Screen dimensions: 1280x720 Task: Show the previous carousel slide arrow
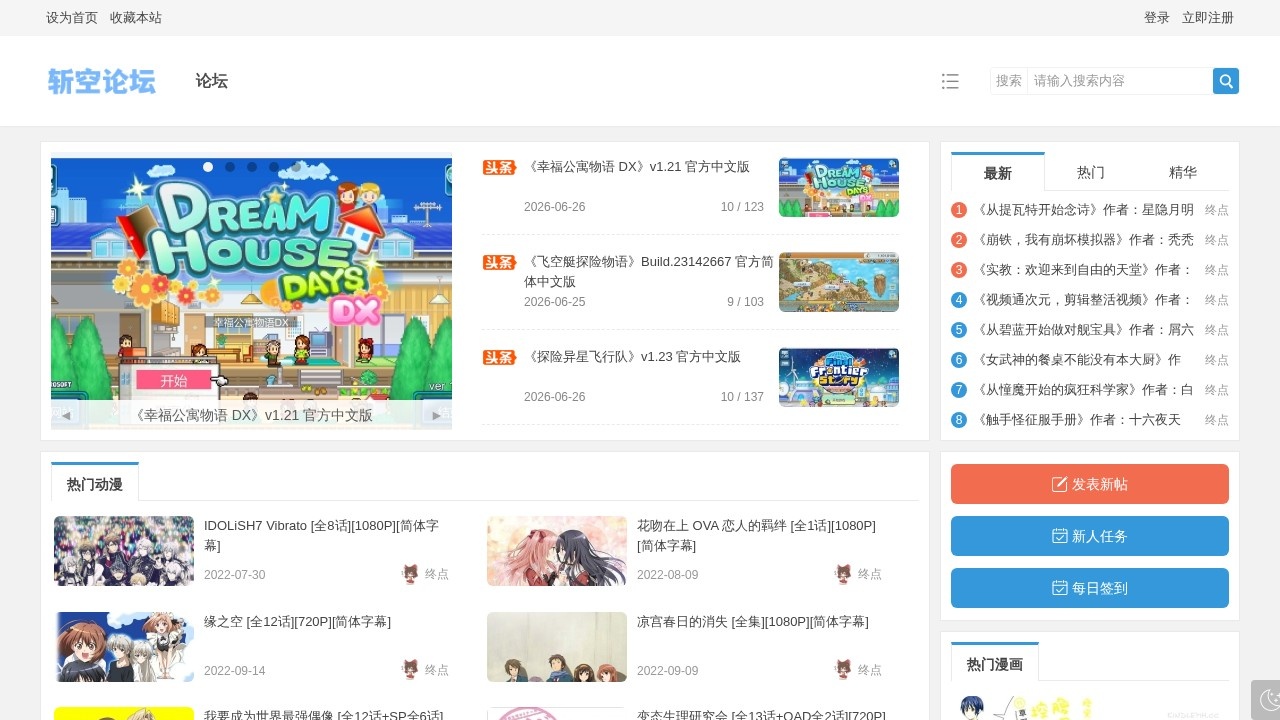[66, 415]
